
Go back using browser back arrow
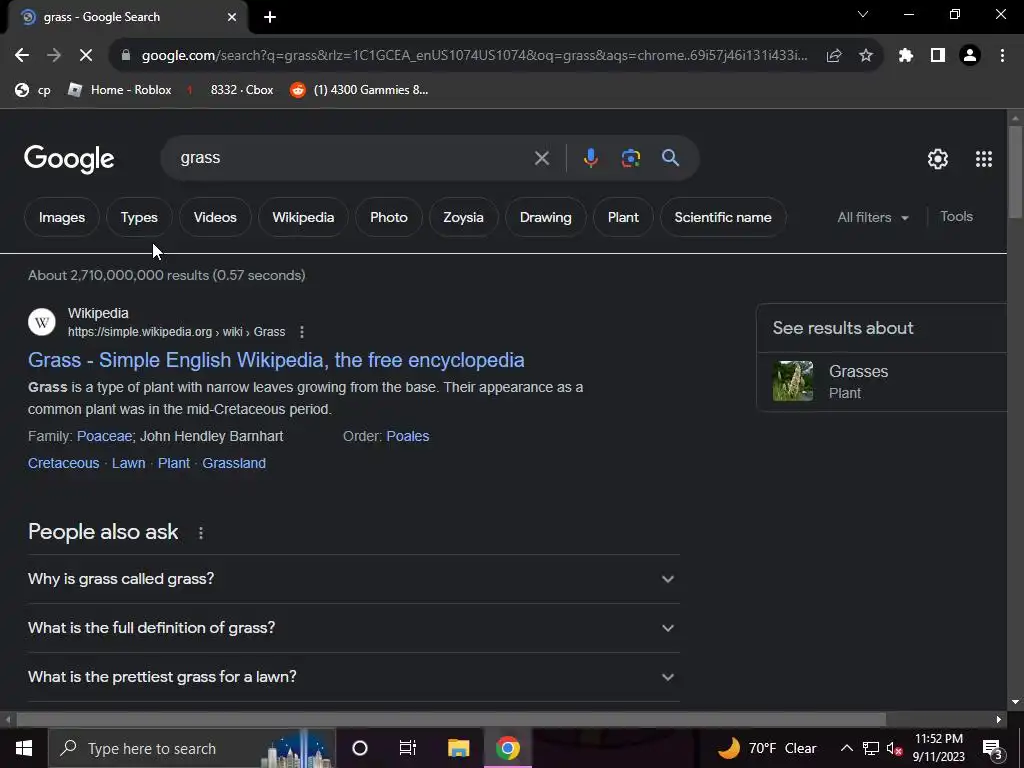click(x=22, y=56)
